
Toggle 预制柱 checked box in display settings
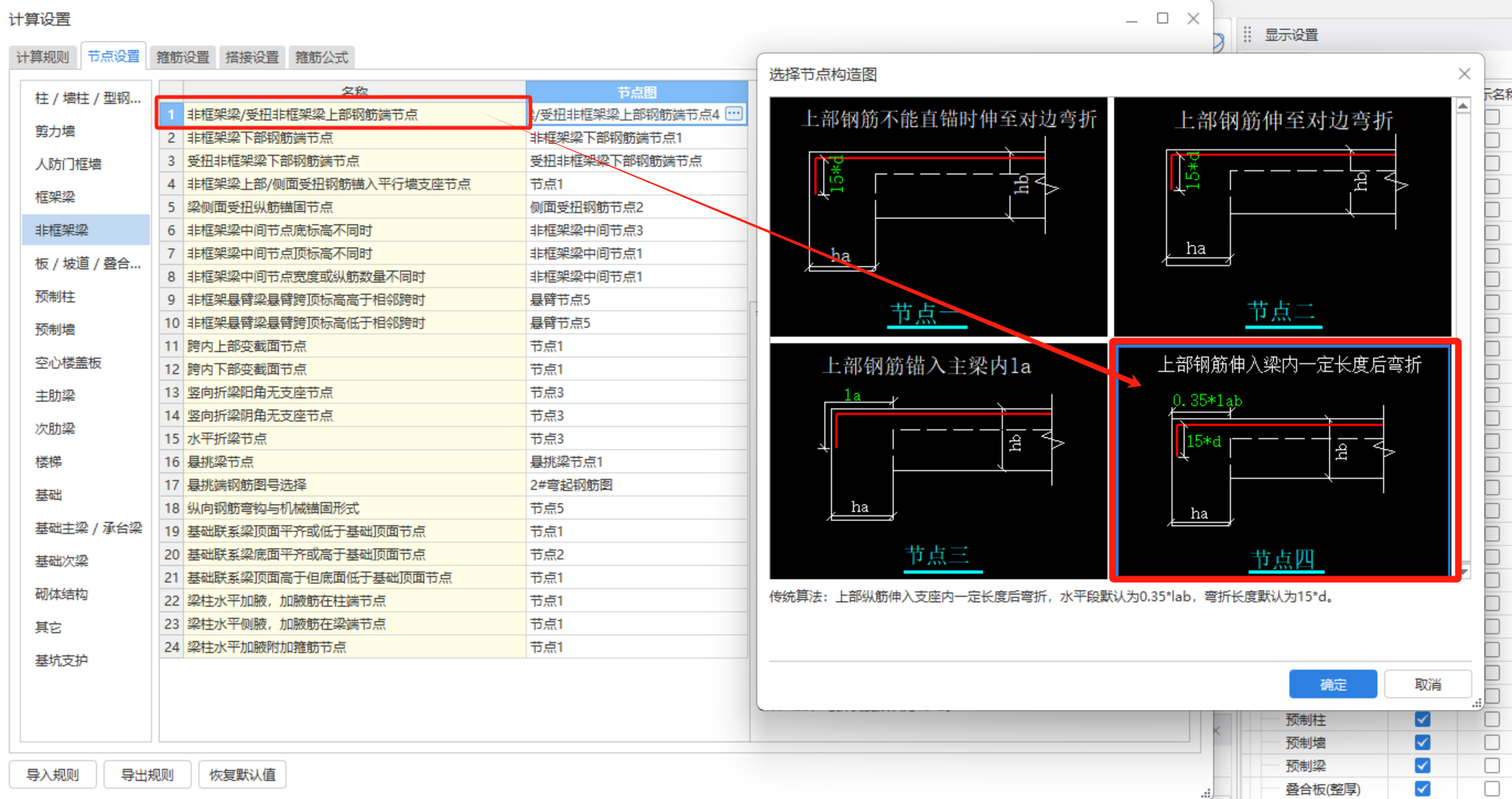tap(1422, 719)
